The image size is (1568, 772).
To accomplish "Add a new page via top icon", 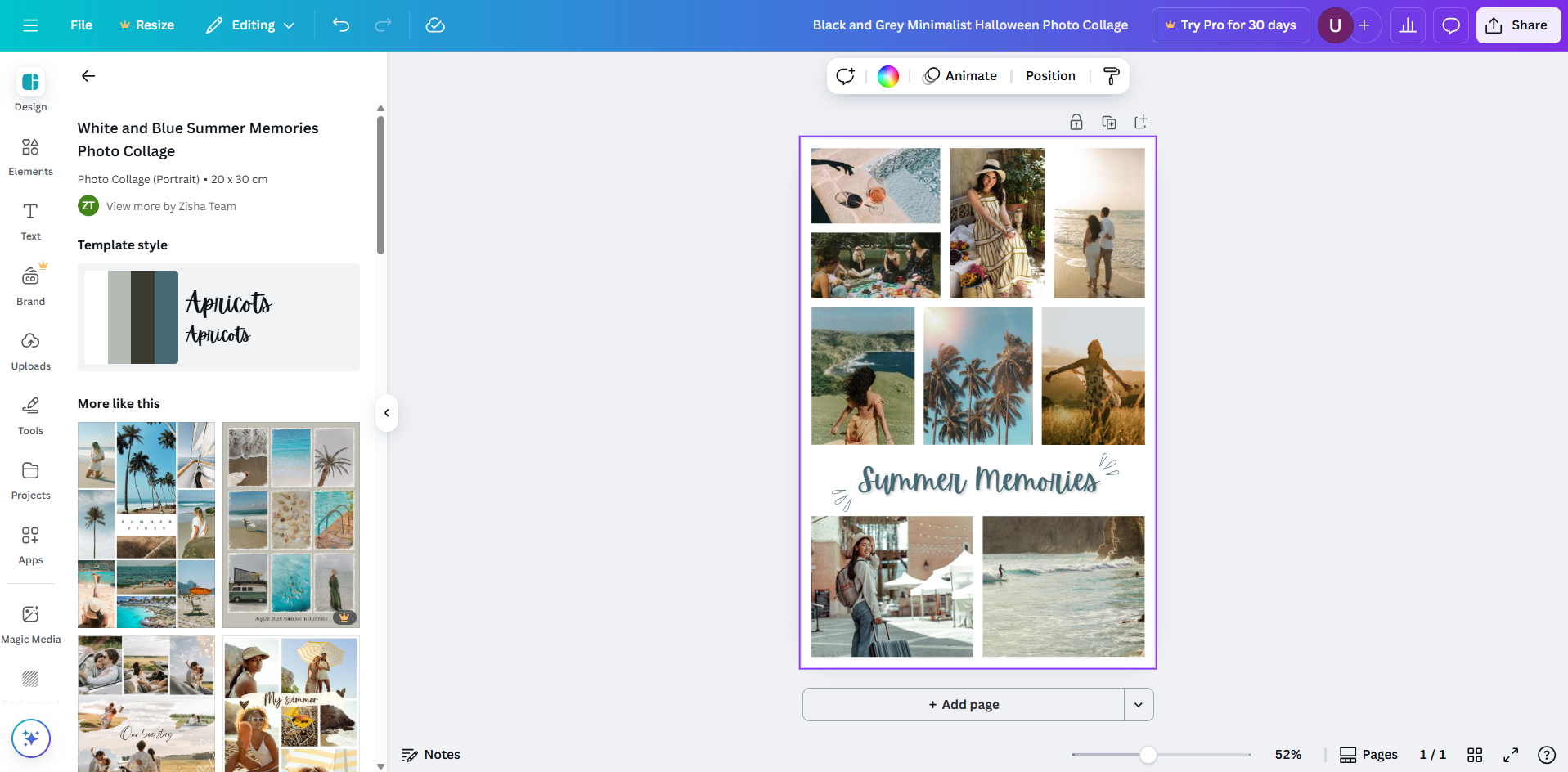I will [1141, 123].
